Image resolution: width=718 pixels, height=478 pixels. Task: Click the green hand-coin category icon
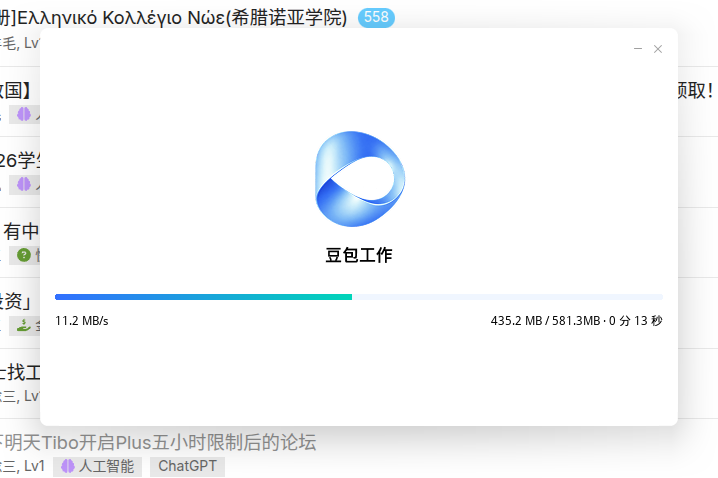(23, 326)
